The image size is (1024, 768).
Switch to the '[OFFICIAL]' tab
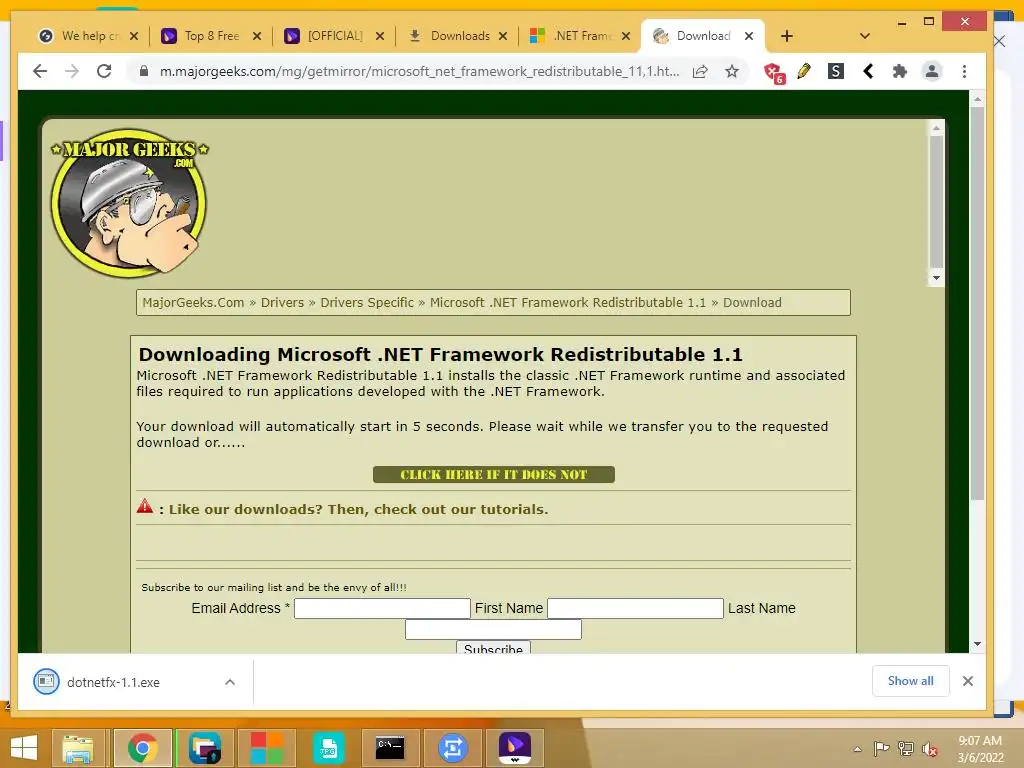[327, 36]
